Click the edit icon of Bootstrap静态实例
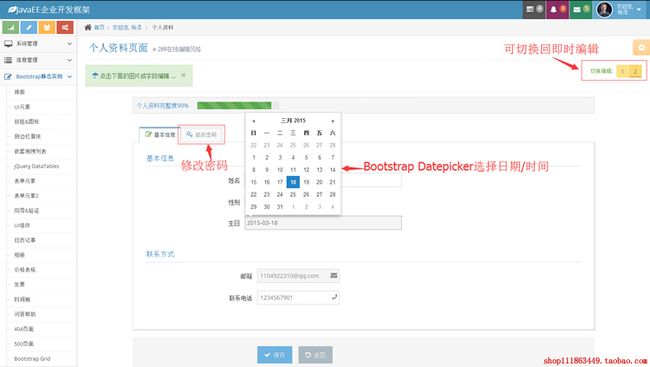Viewport: 650px width, 367px height. pos(8,77)
